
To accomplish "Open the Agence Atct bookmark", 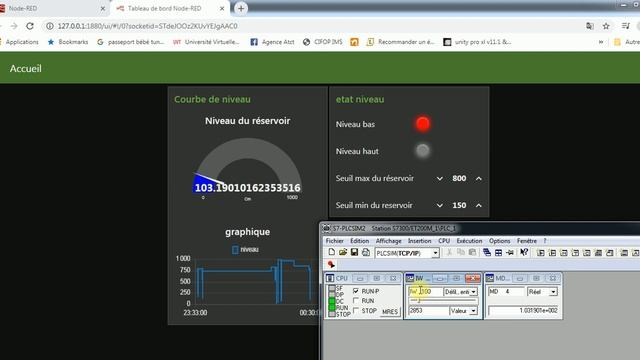I will click(272, 42).
